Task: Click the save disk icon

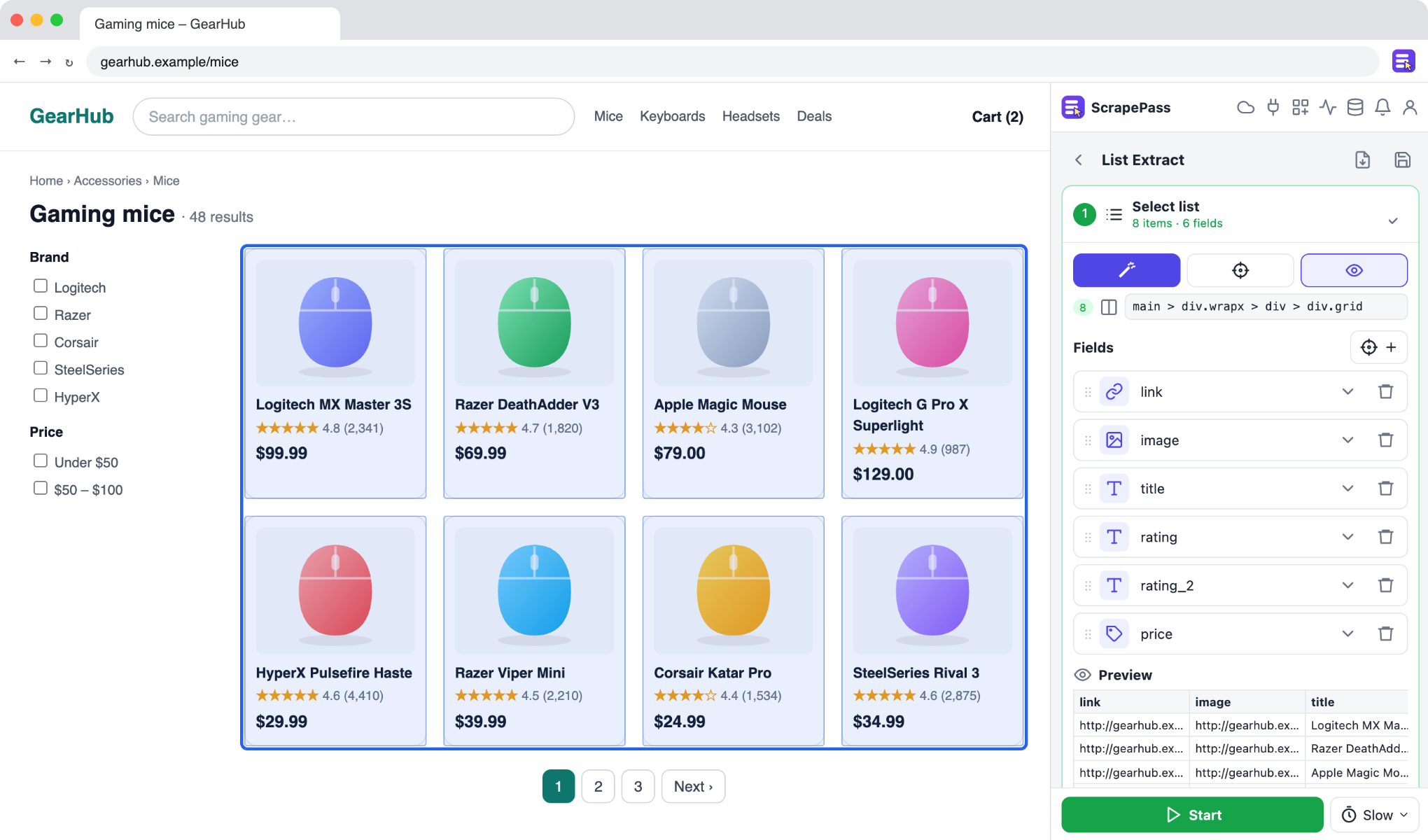Action: (1402, 160)
